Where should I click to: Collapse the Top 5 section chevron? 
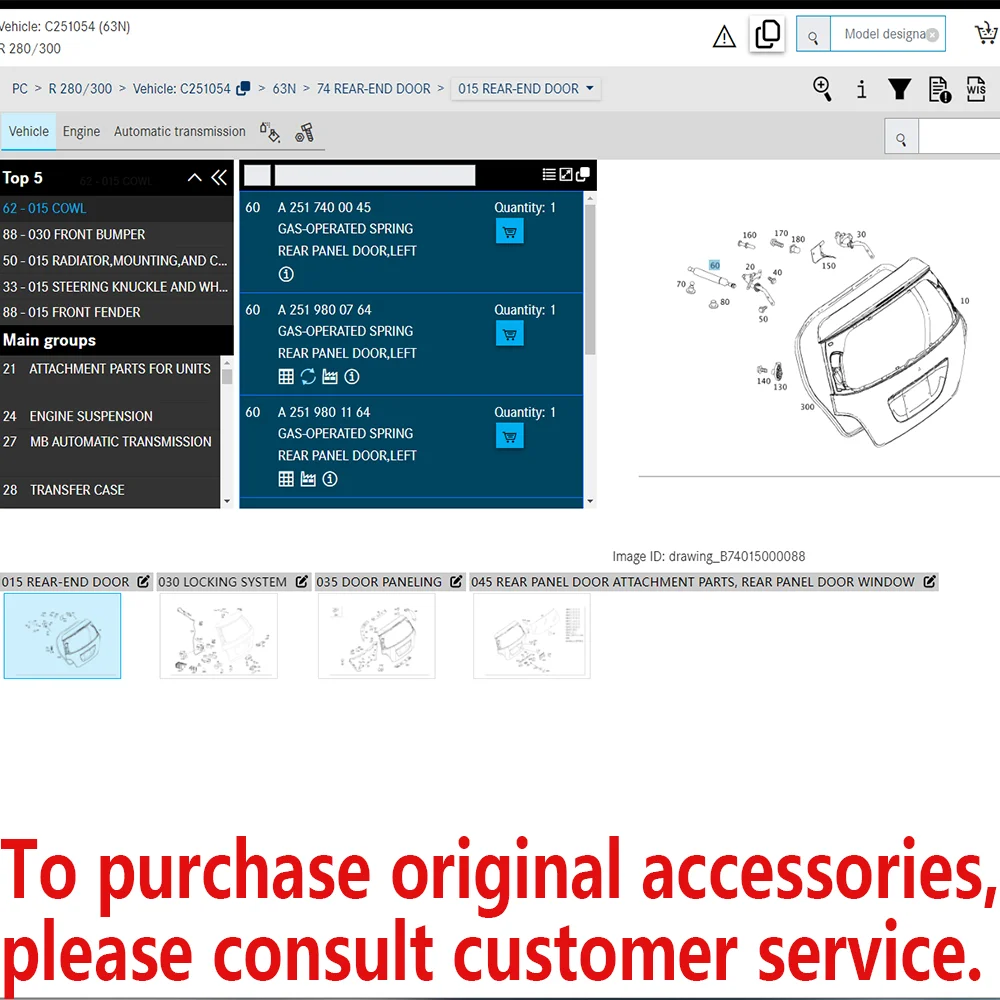click(x=195, y=178)
